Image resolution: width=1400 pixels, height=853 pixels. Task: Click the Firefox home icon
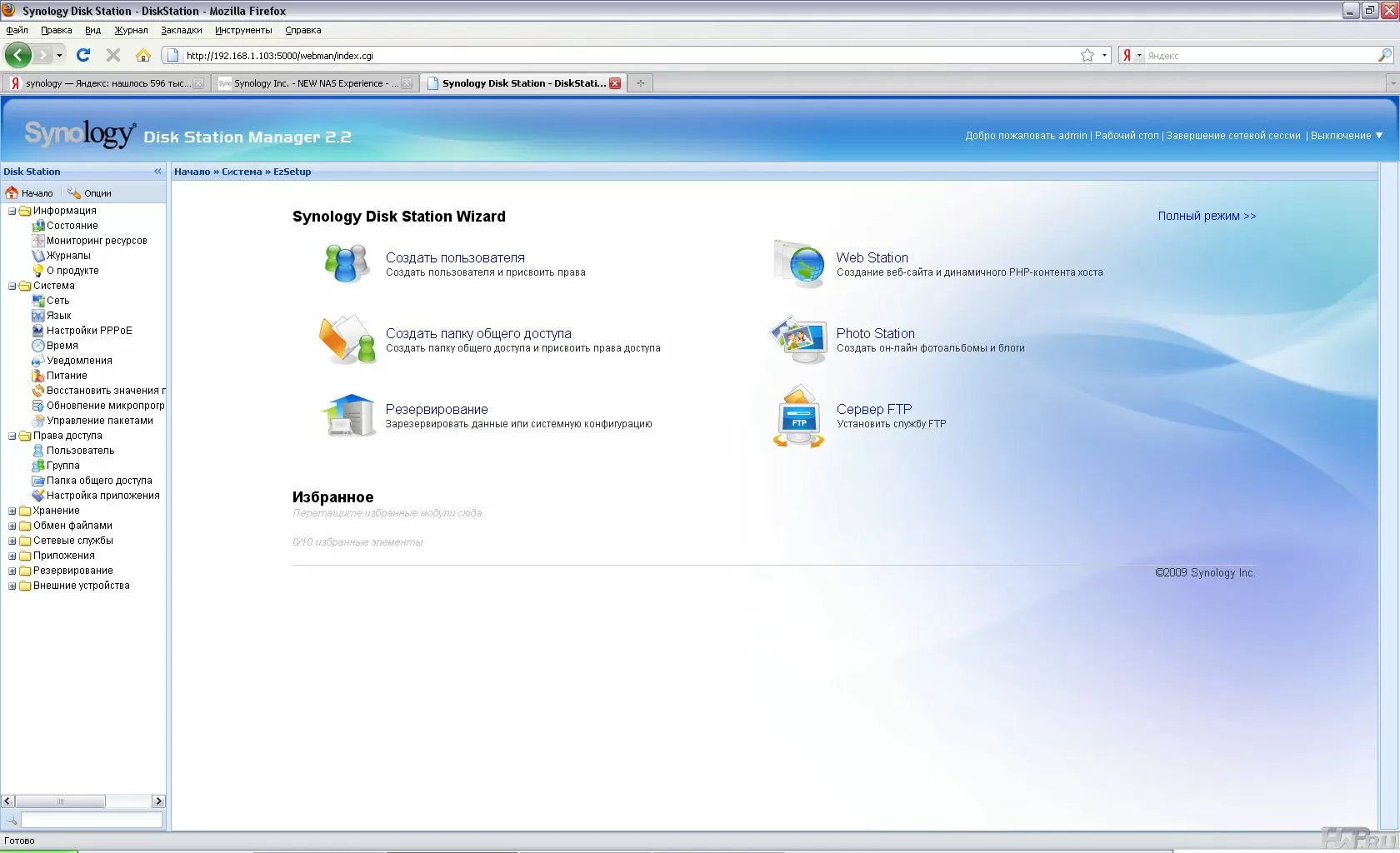(x=143, y=55)
